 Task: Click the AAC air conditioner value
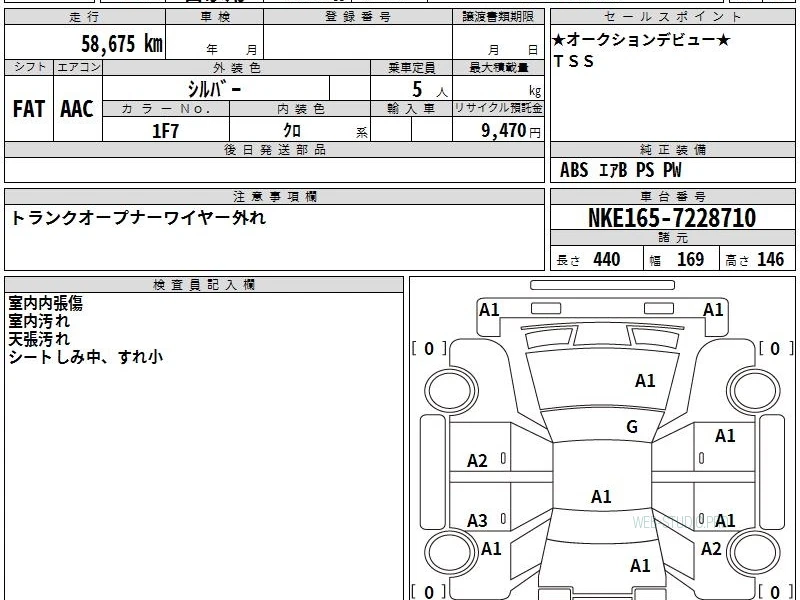tap(77, 109)
